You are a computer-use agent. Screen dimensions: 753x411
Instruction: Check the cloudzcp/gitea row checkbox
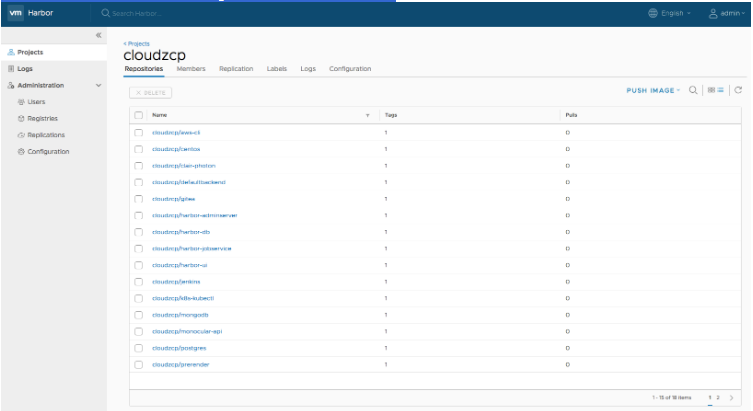click(139, 199)
